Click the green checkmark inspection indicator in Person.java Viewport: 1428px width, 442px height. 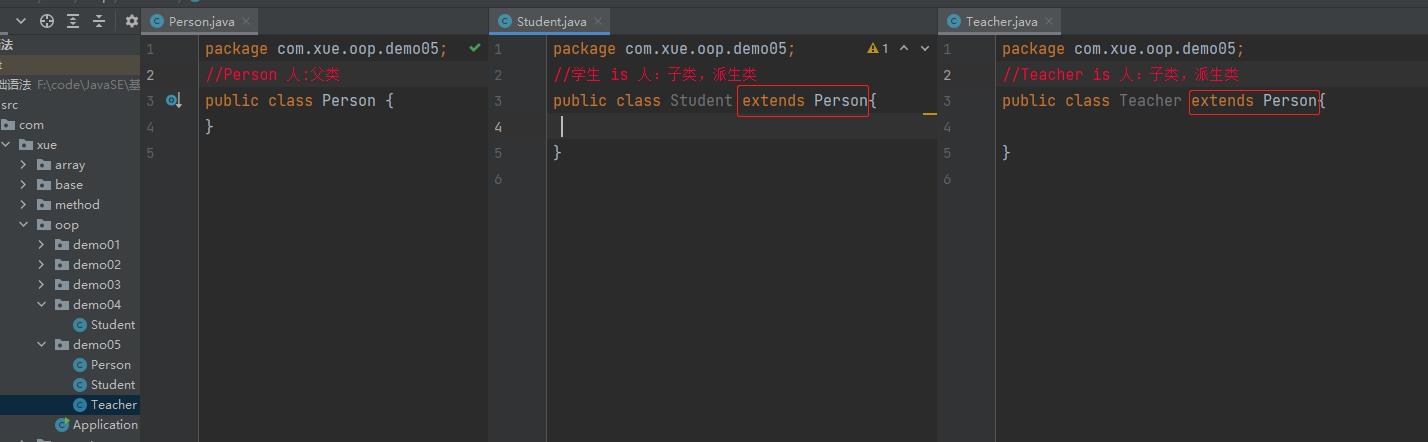475,47
